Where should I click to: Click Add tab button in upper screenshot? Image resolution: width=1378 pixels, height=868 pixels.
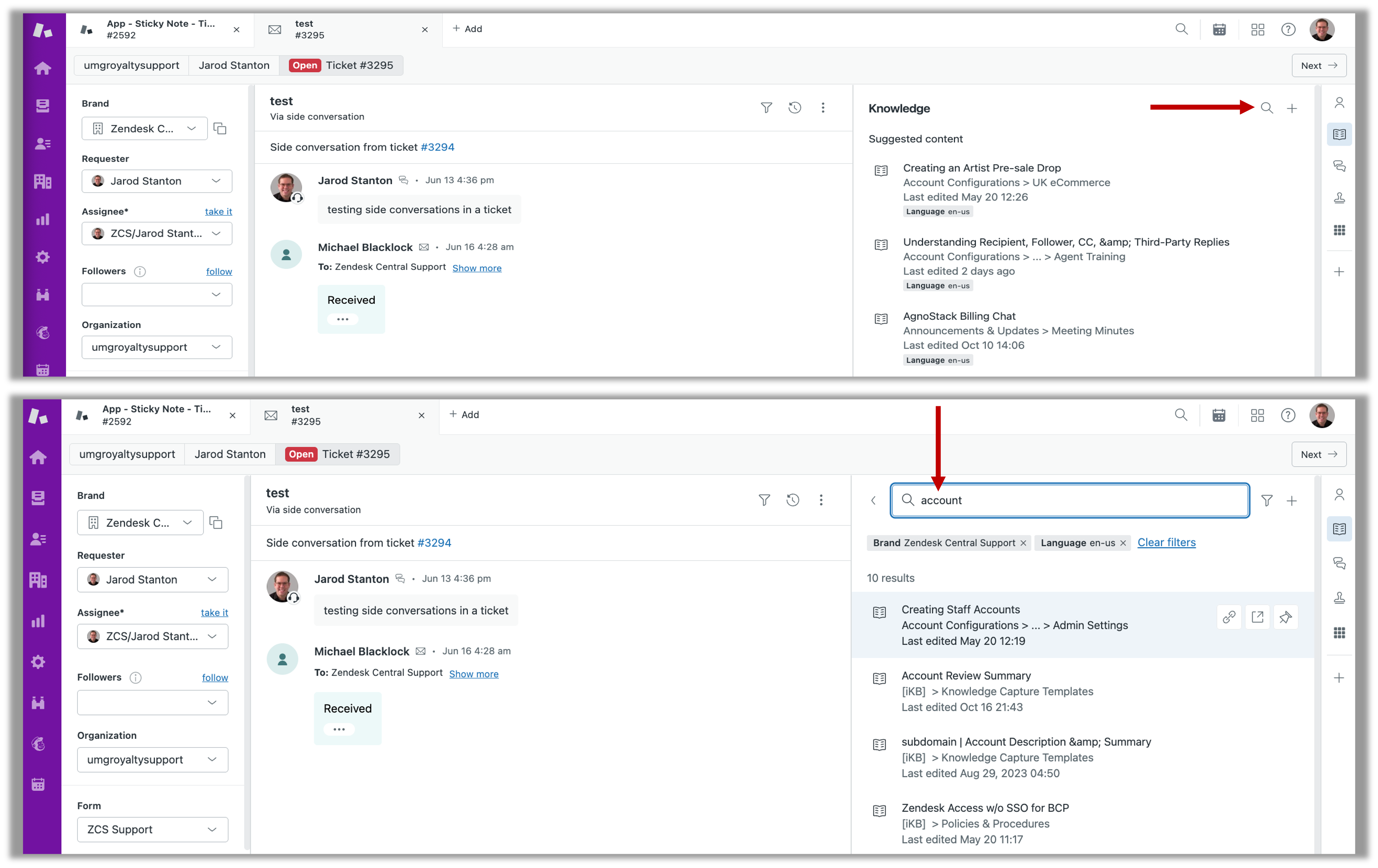467,28
